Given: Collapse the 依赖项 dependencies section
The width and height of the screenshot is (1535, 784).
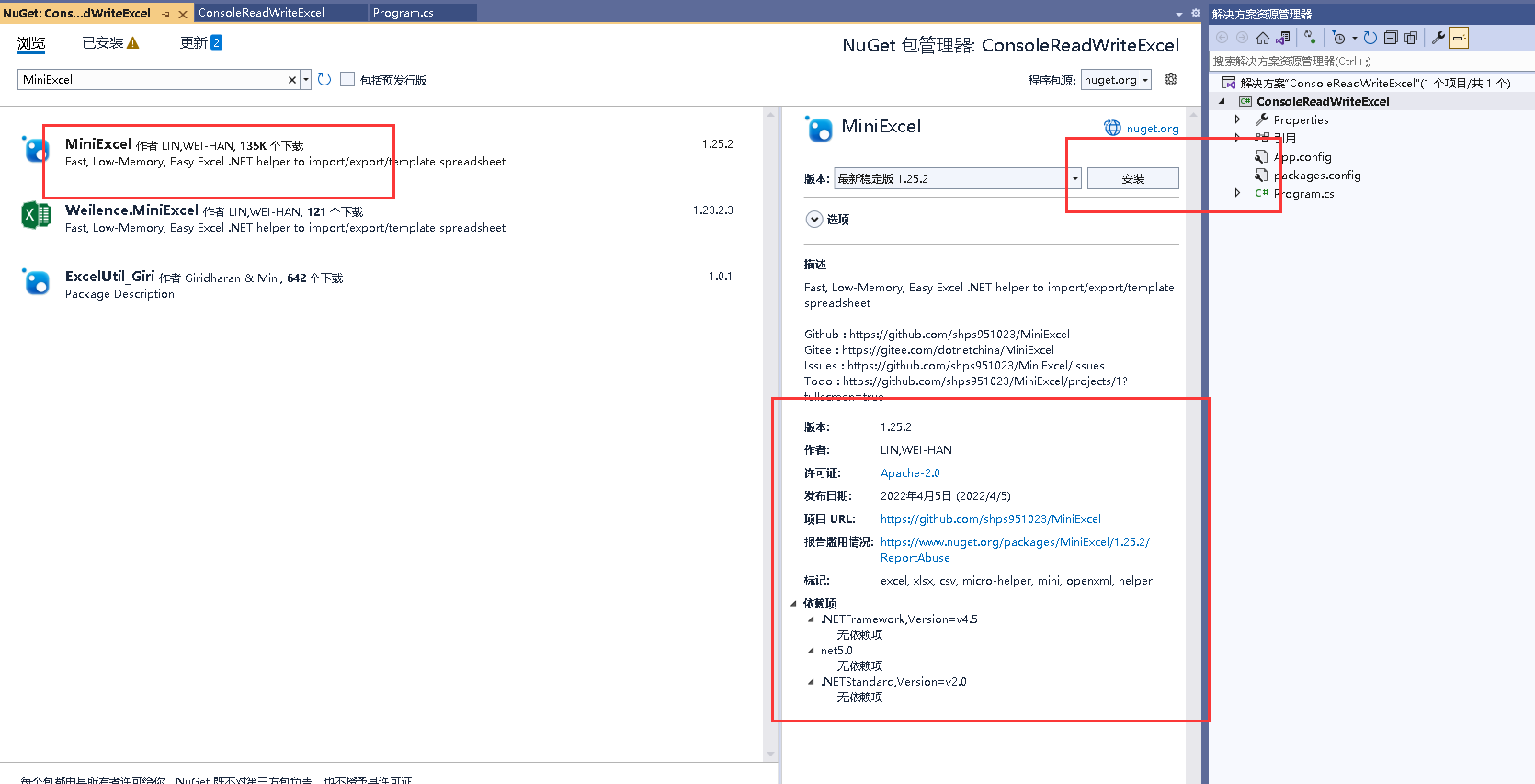Looking at the screenshot, I should (794, 604).
